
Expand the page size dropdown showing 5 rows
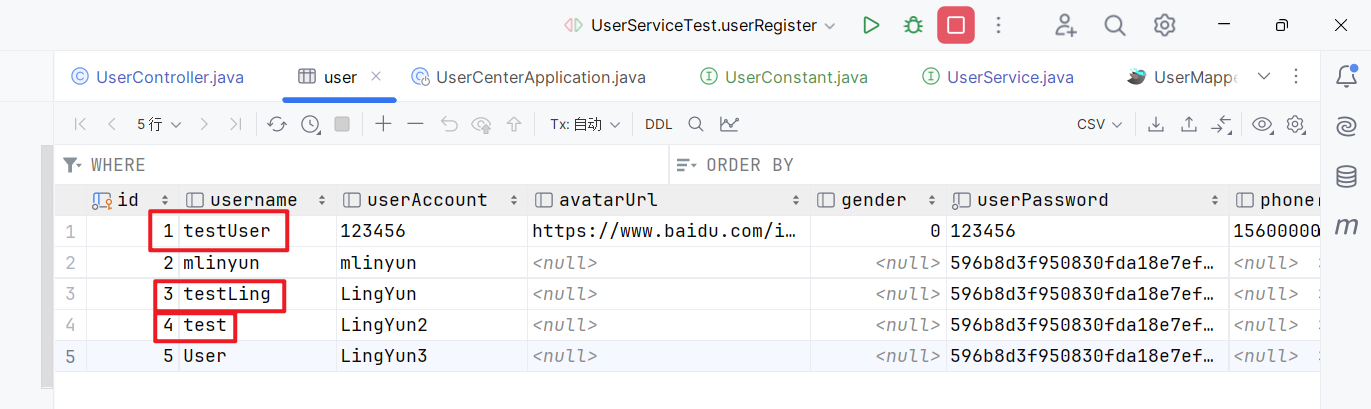click(x=159, y=124)
